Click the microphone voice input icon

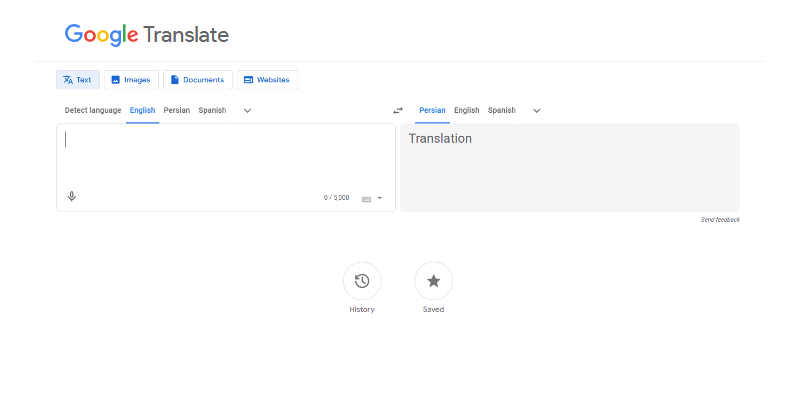click(71, 196)
